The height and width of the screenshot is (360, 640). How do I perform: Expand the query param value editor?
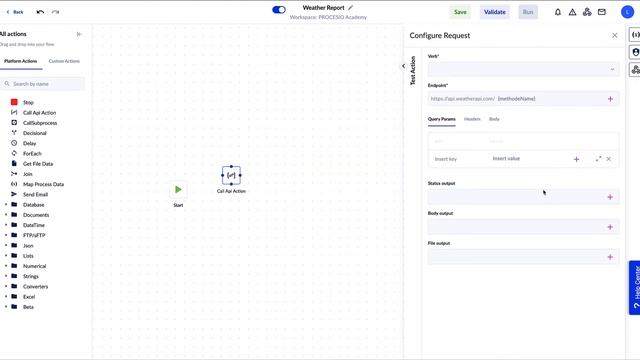tap(598, 159)
